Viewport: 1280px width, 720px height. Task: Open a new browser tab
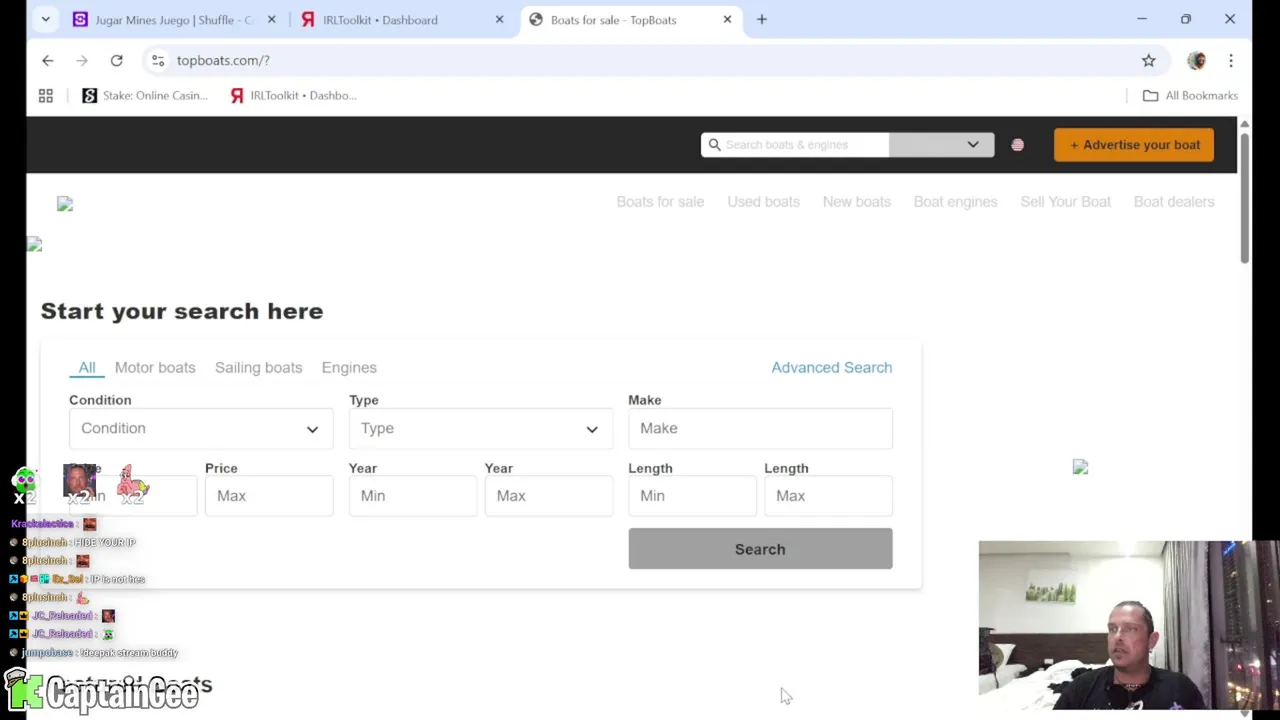(x=761, y=19)
